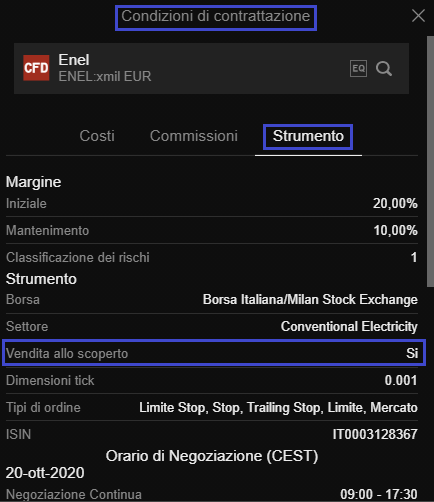The image size is (434, 502).
Task: Click the ENEL:xmil EUR ticker text
Action: [105, 76]
